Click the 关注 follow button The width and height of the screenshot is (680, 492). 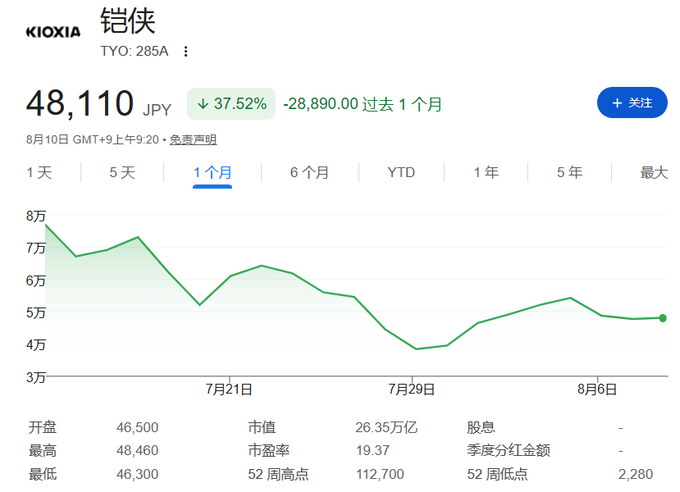[x=632, y=103]
